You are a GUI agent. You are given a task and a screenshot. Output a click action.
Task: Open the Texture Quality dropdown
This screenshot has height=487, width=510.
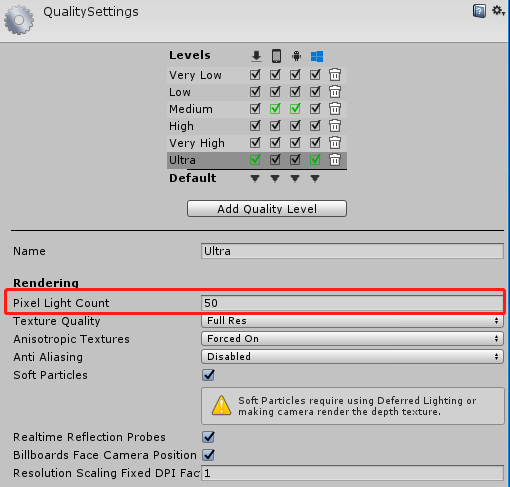pos(352,321)
